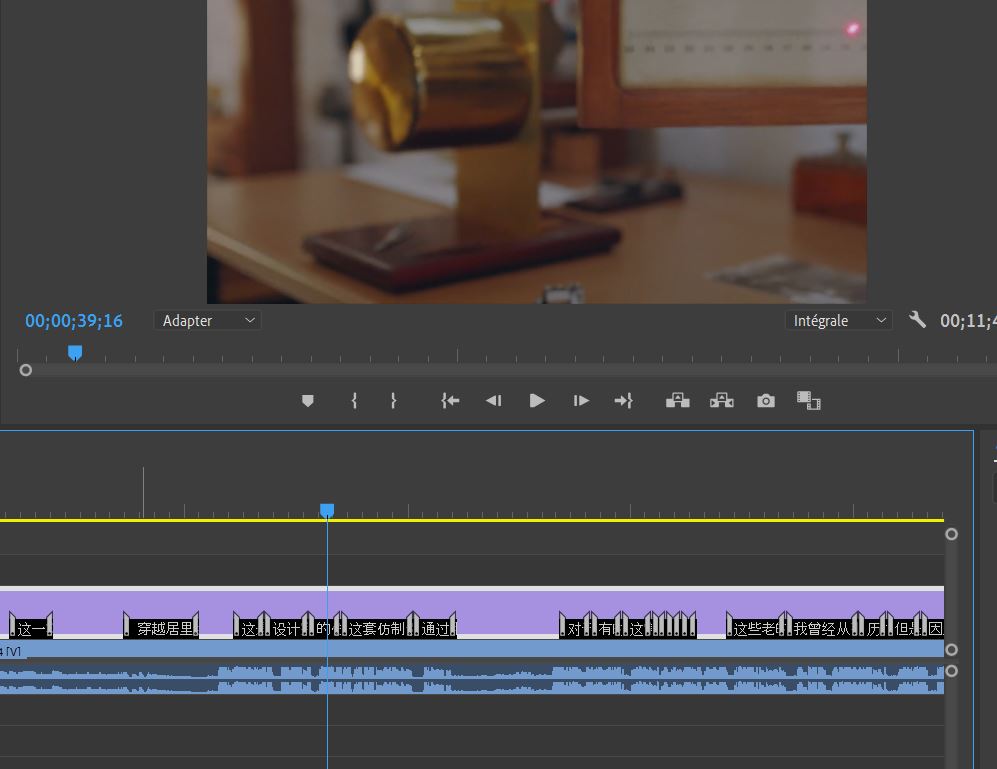Image resolution: width=997 pixels, height=769 pixels.
Task: Click the 00;00;39;16 timecode field
Action: coord(74,321)
